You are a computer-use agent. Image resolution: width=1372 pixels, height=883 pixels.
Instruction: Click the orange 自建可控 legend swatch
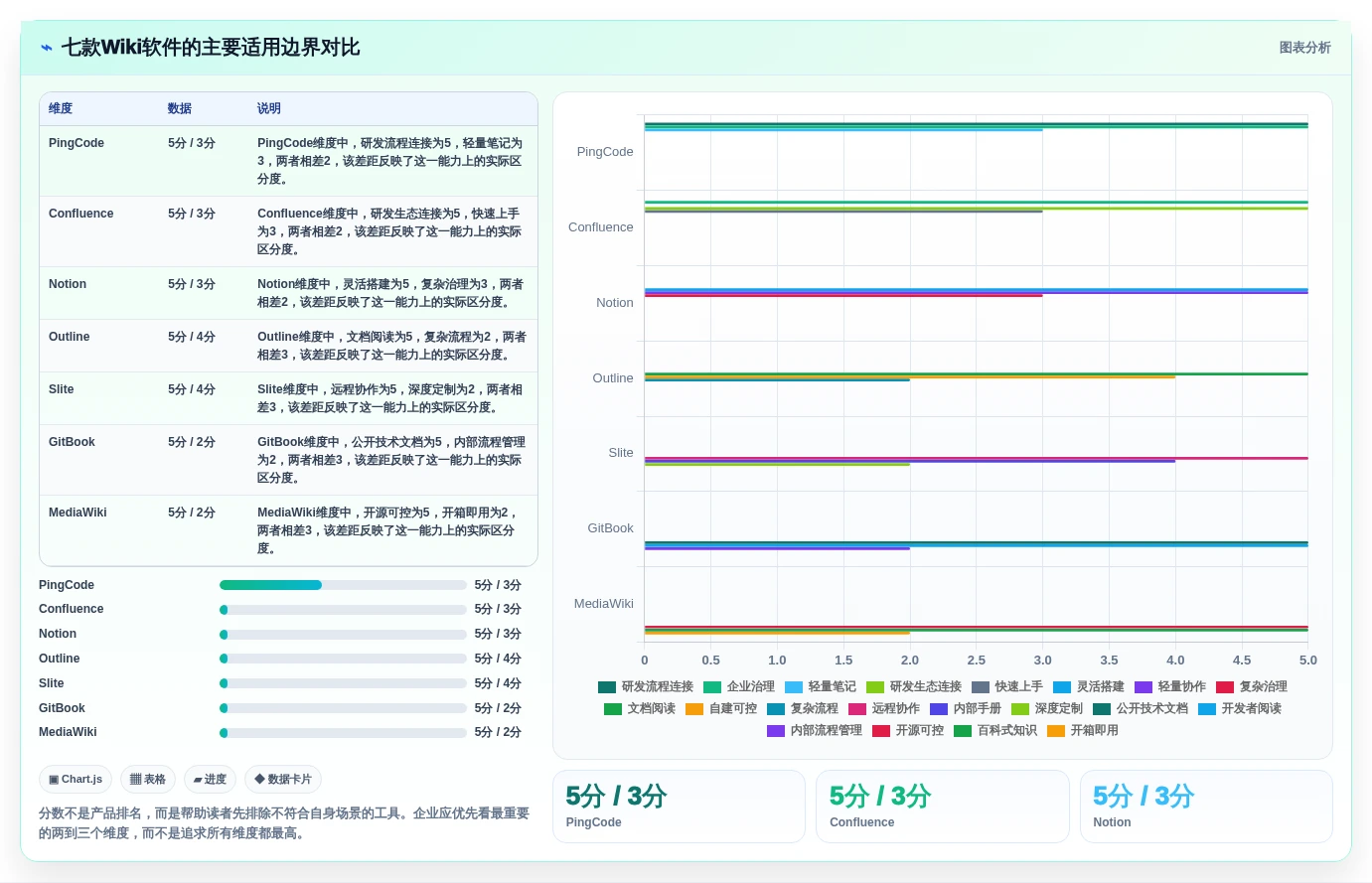694,708
